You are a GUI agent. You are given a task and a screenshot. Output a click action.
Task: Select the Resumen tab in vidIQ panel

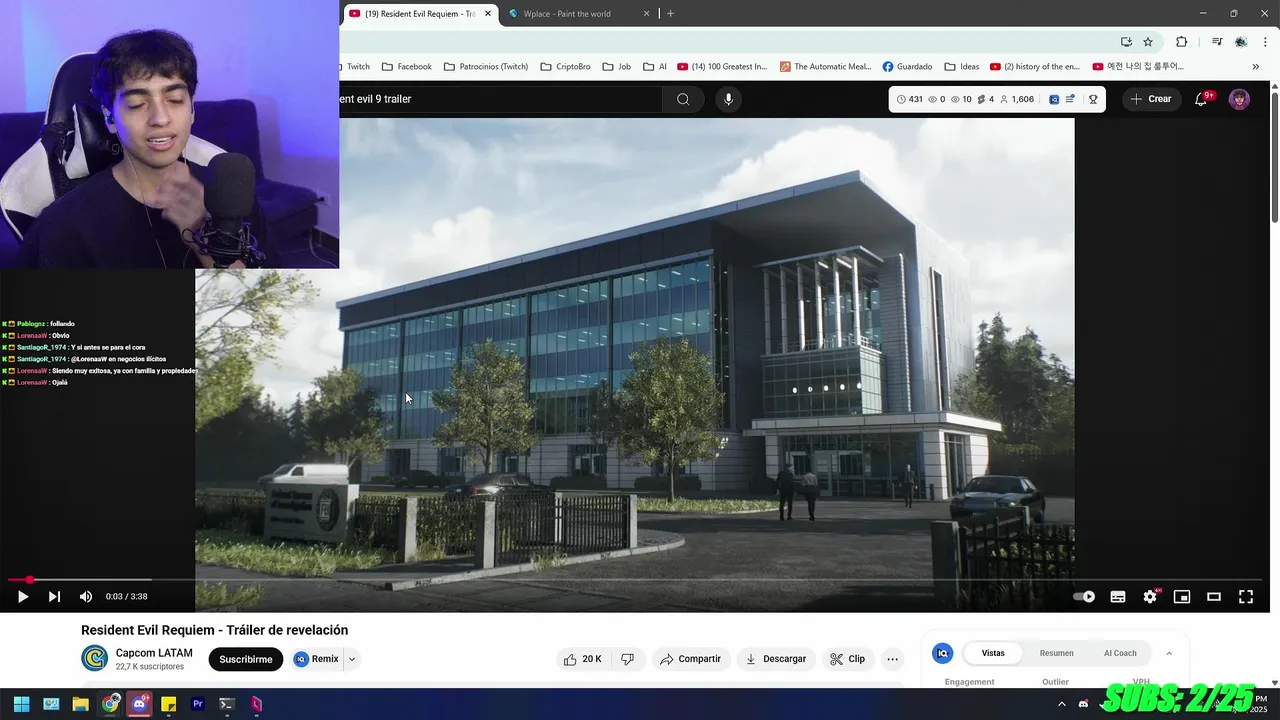click(1056, 653)
